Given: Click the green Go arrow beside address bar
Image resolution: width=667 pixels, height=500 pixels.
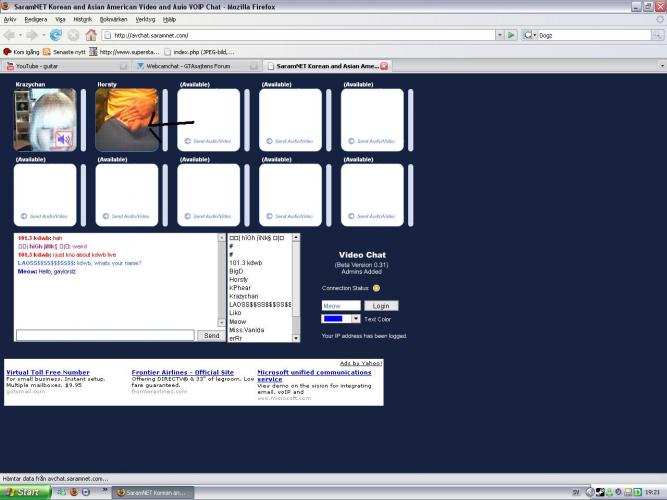Looking at the screenshot, I should click(x=511, y=35).
